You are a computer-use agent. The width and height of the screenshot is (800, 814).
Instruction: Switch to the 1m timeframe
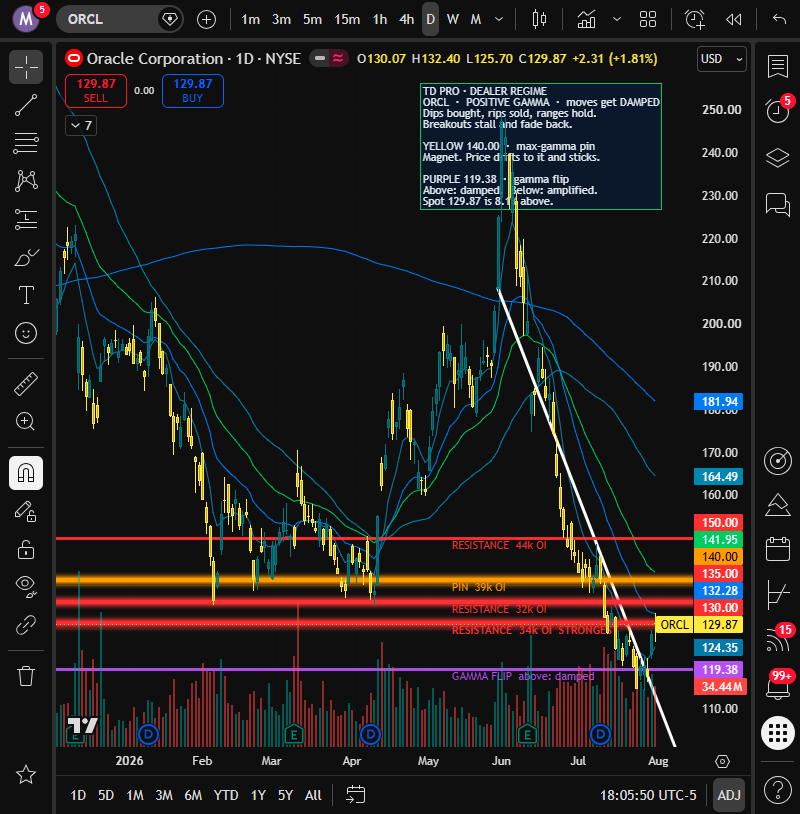click(250, 19)
